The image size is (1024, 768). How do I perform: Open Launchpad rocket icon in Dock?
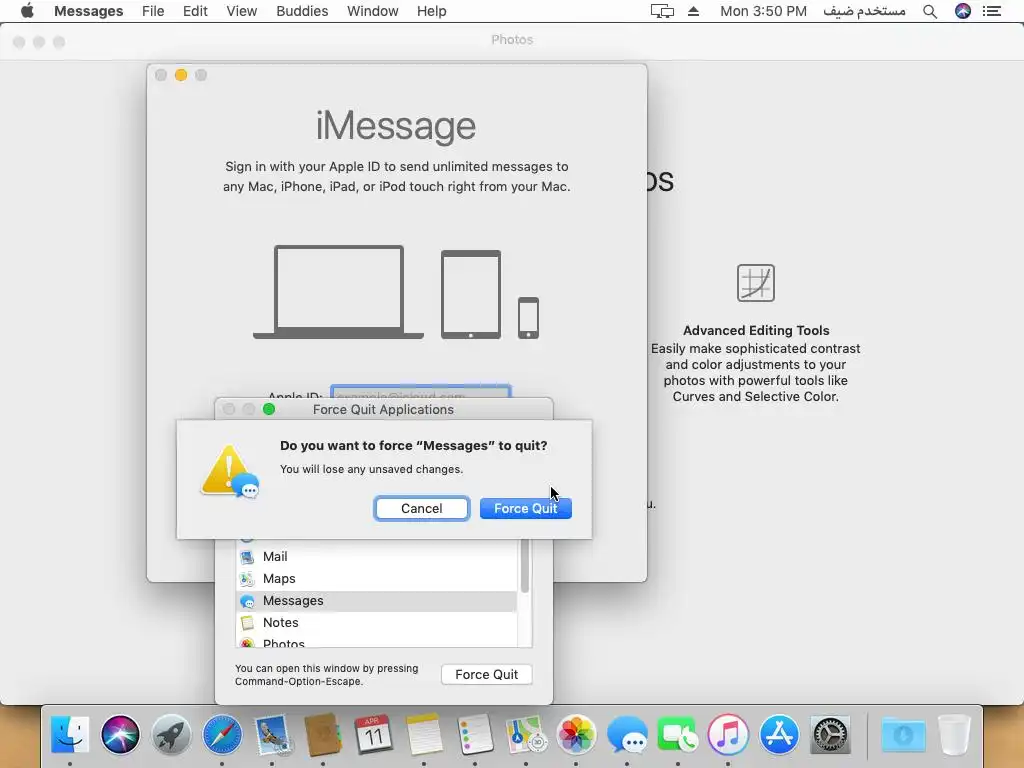[x=171, y=734]
